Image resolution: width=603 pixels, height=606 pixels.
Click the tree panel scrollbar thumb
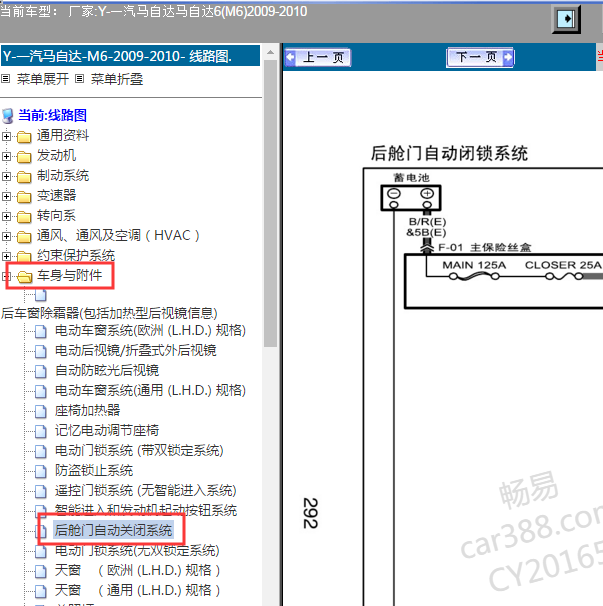coord(271,203)
